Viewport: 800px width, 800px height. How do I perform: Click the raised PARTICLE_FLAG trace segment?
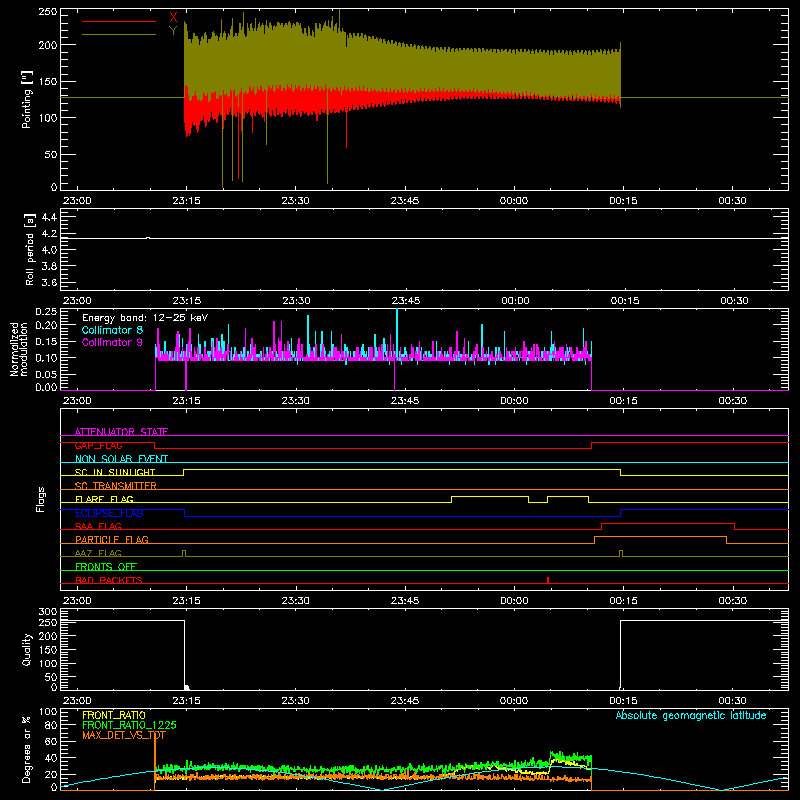click(x=660, y=537)
